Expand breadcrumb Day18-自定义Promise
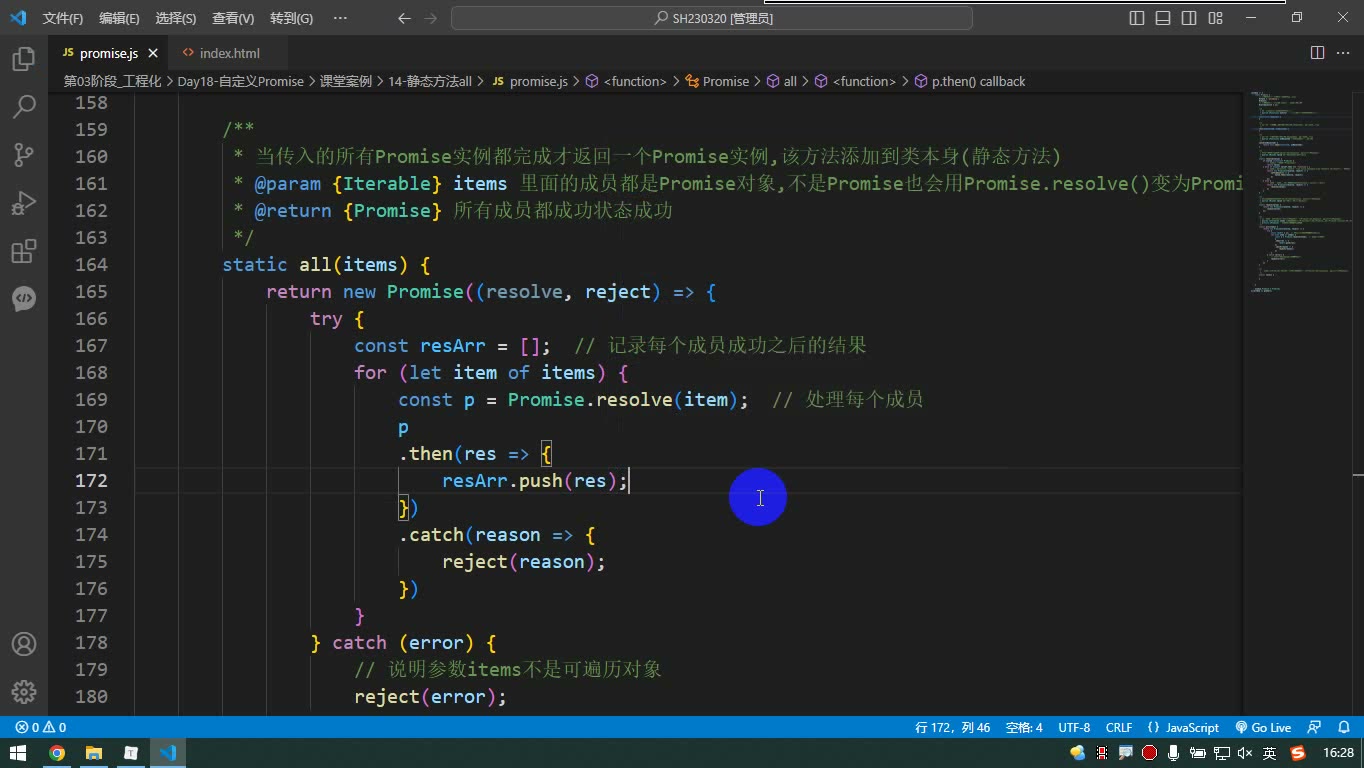Viewport: 1364px width, 768px height. (x=241, y=81)
